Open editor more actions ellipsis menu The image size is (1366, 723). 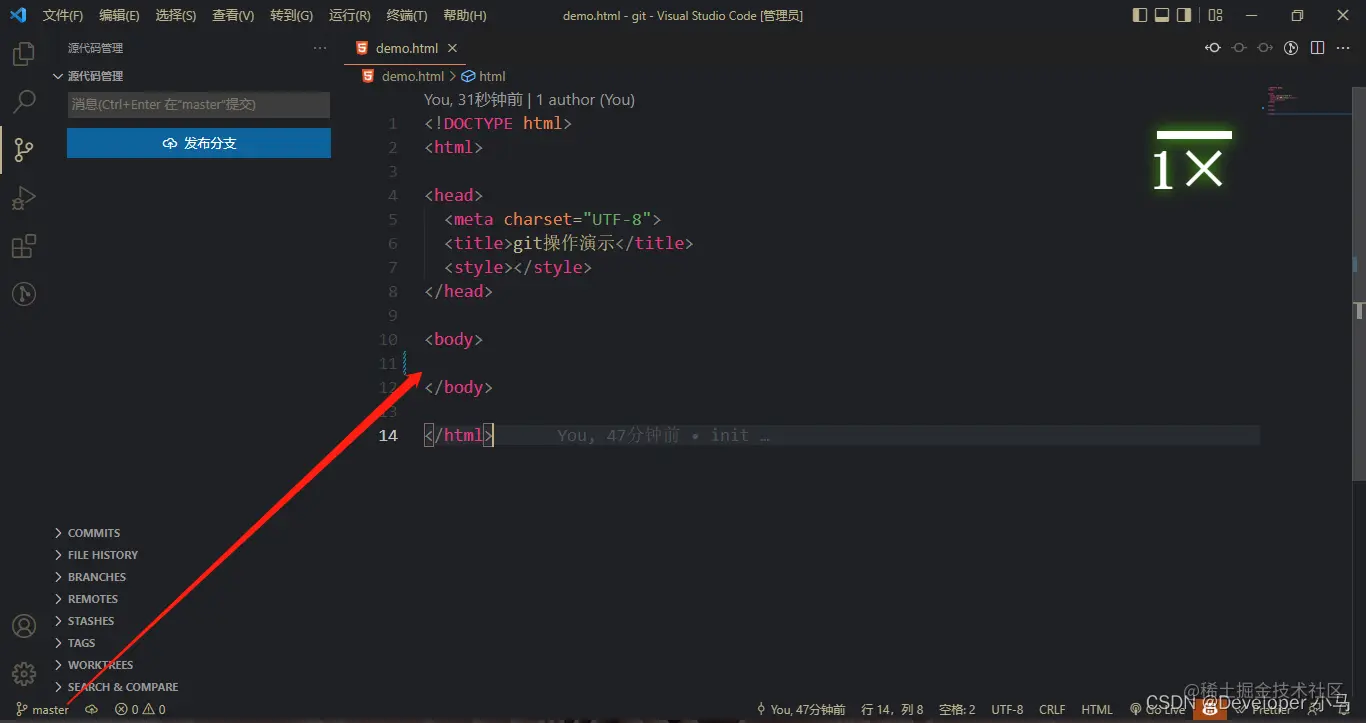pyautogui.click(x=1344, y=48)
